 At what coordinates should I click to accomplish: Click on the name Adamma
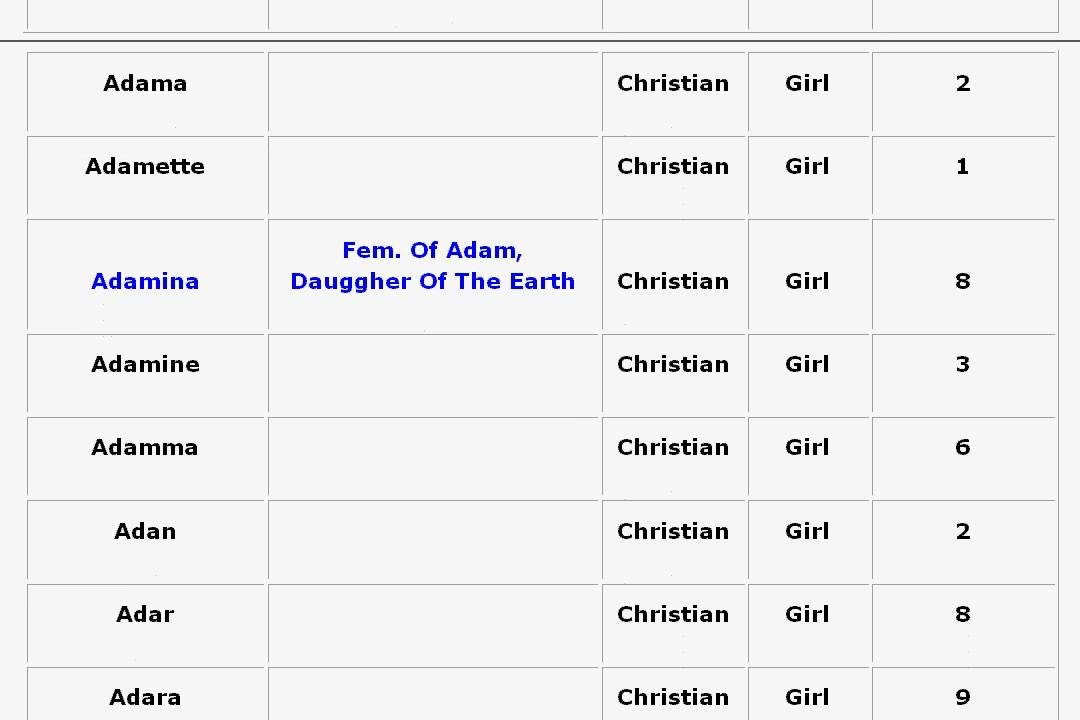pyautogui.click(x=145, y=447)
